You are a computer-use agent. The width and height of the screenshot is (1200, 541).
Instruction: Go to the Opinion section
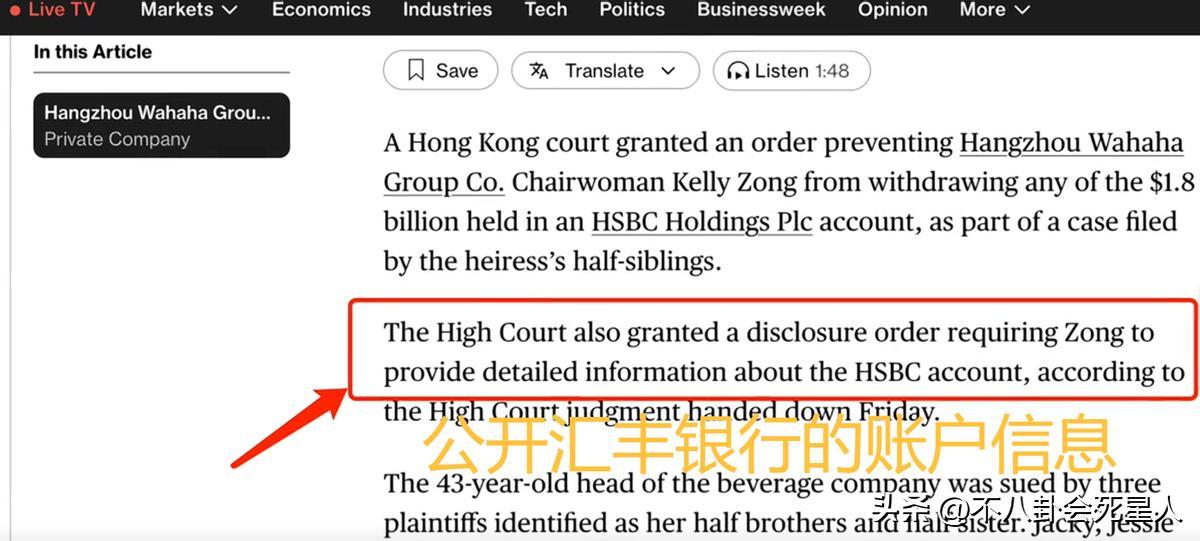coord(892,10)
